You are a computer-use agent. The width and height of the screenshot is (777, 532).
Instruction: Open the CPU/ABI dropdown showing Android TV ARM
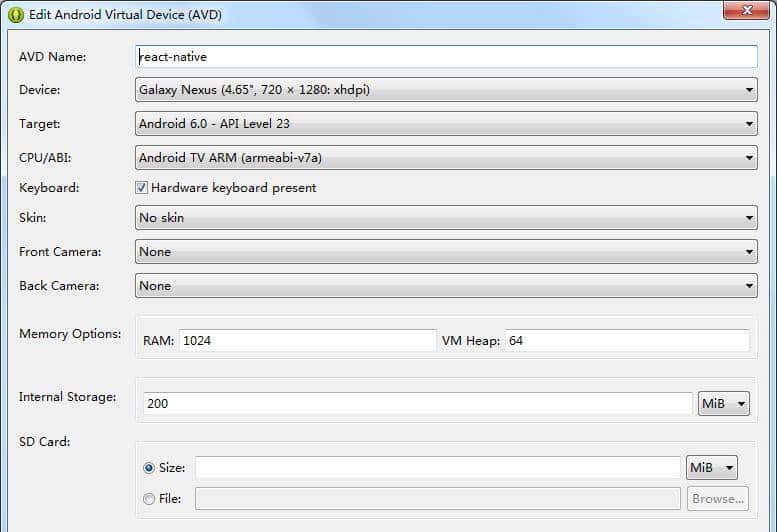coord(446,158)
